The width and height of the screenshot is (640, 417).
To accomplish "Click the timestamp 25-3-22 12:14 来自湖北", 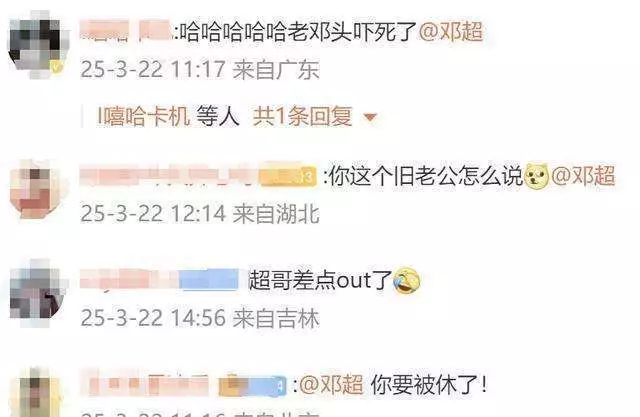I will [x=200, y=213].
